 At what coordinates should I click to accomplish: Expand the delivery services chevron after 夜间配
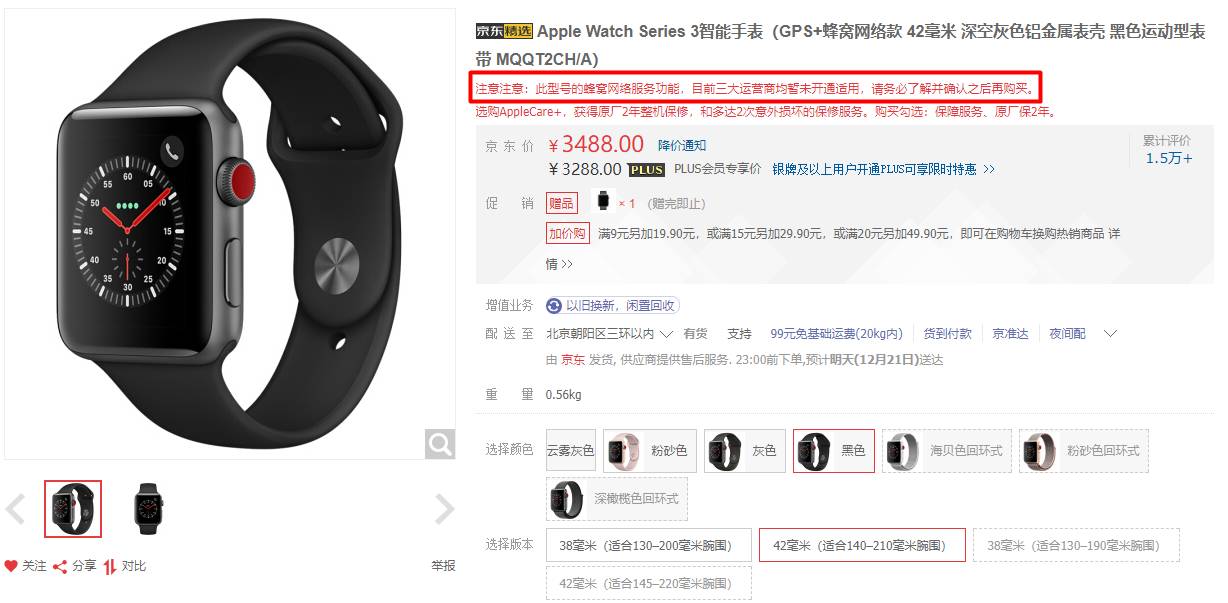[1109, 334]
